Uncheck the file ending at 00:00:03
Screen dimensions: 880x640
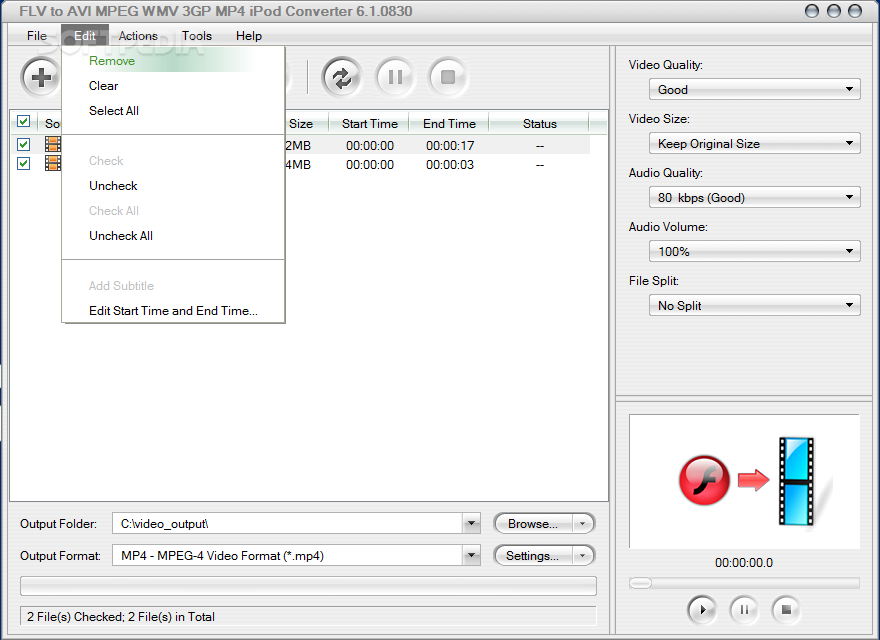[x=24, y=163]
